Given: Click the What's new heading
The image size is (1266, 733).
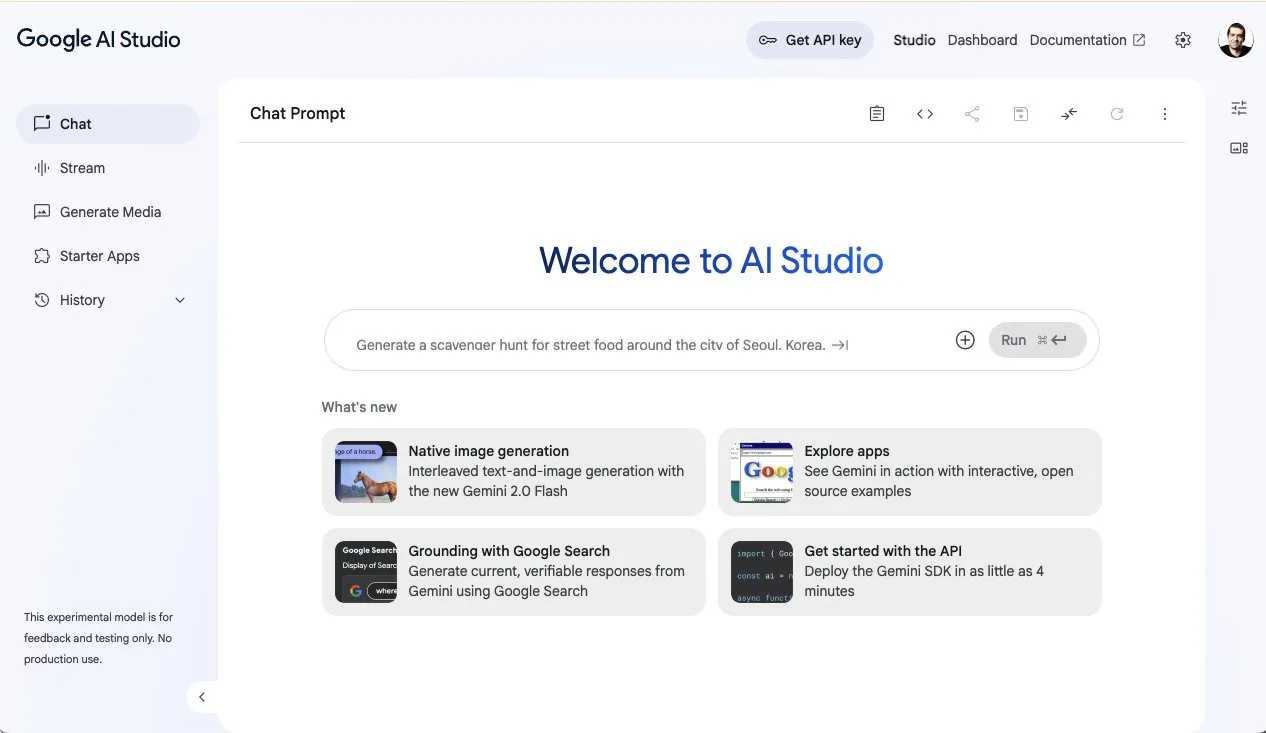Looking at the screenshot, I should pyautogui.click(x=359, y=407).
